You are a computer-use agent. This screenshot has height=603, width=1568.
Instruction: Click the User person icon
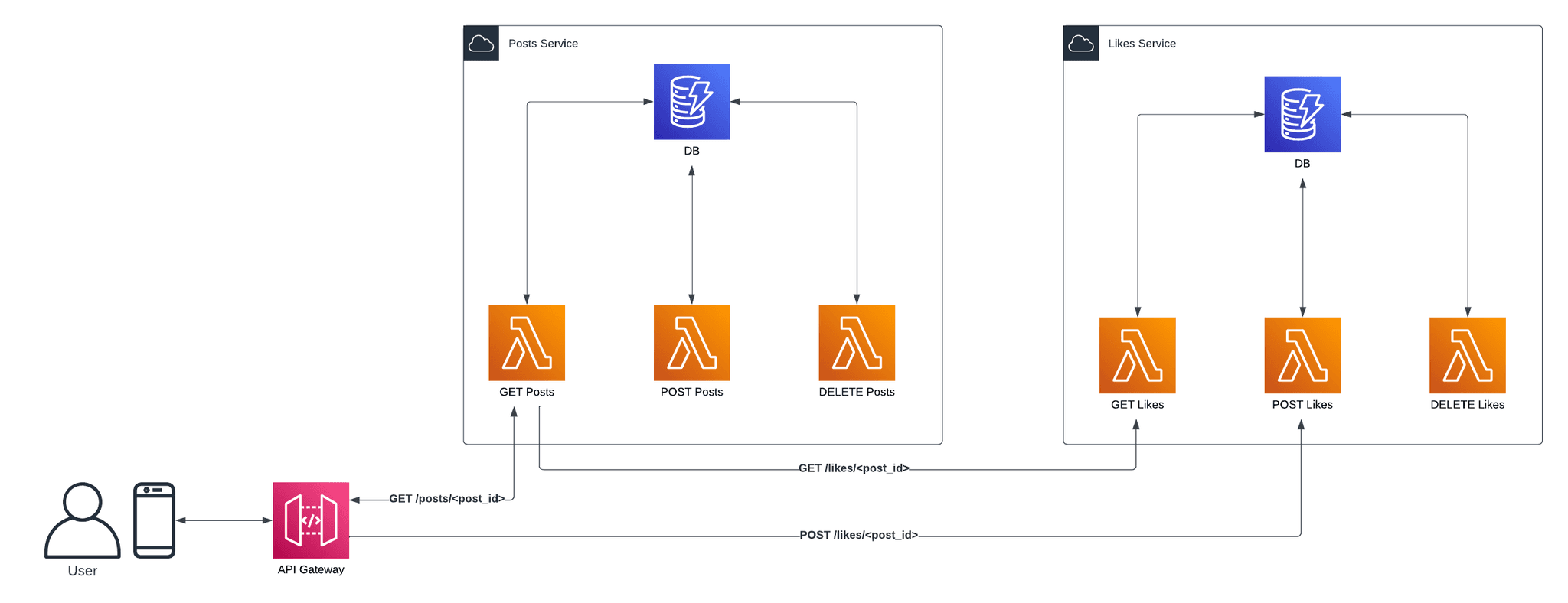pos(83,520)
